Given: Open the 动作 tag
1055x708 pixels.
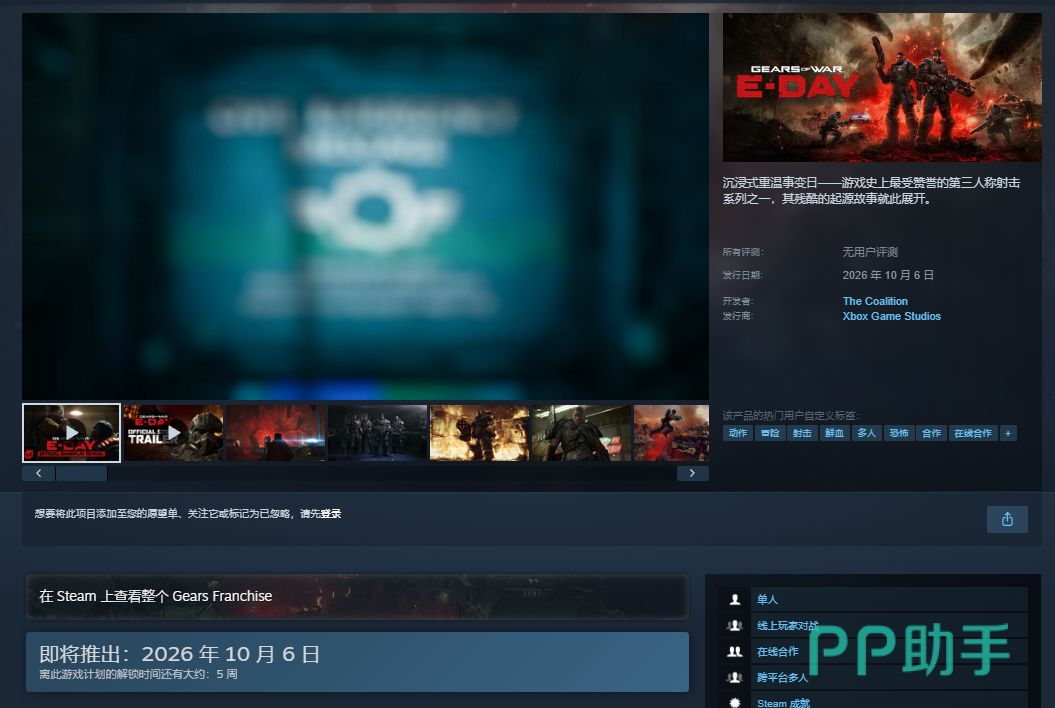Looking at the screenshot, I should (737, 433).
